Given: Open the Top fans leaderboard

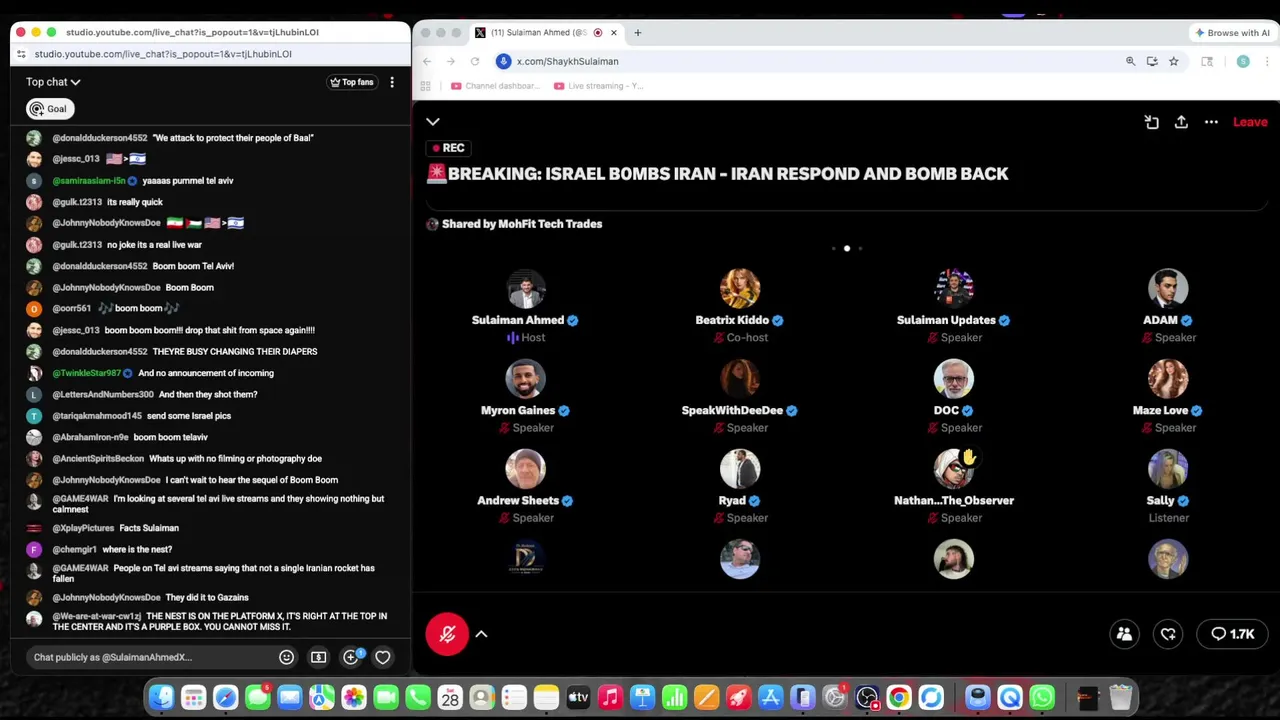Looking at the screenshot, I should [x=351, y=82].
